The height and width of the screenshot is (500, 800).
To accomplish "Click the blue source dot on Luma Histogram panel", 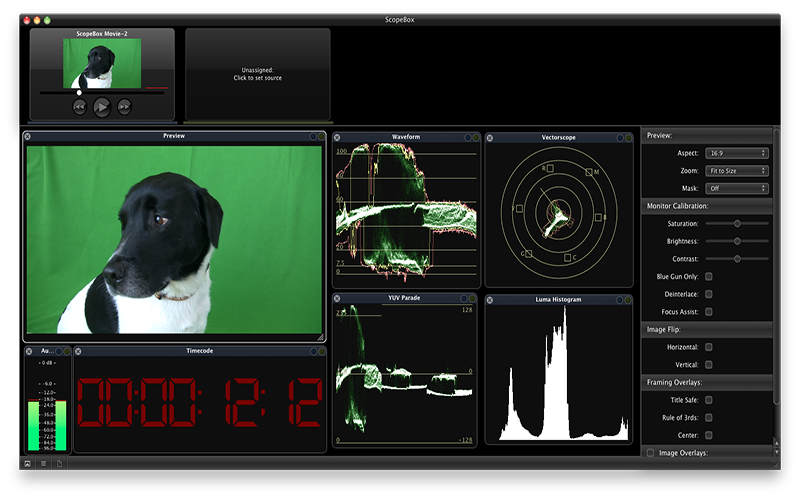I will pos(619,300).
